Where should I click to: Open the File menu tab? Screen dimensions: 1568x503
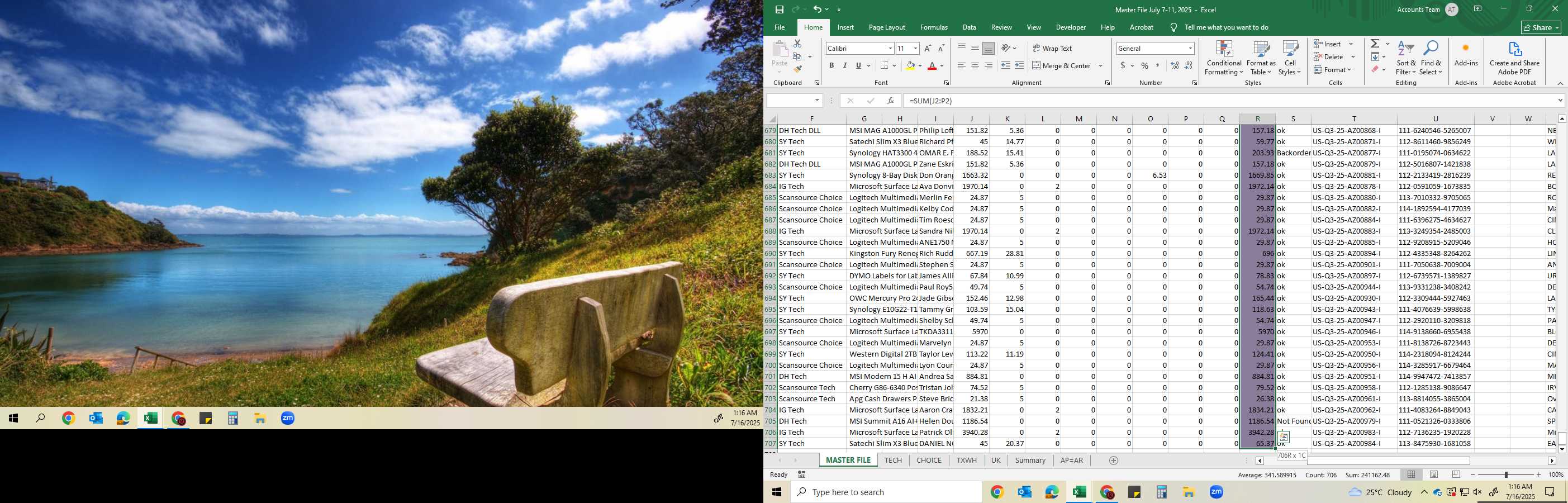[779, 27]
